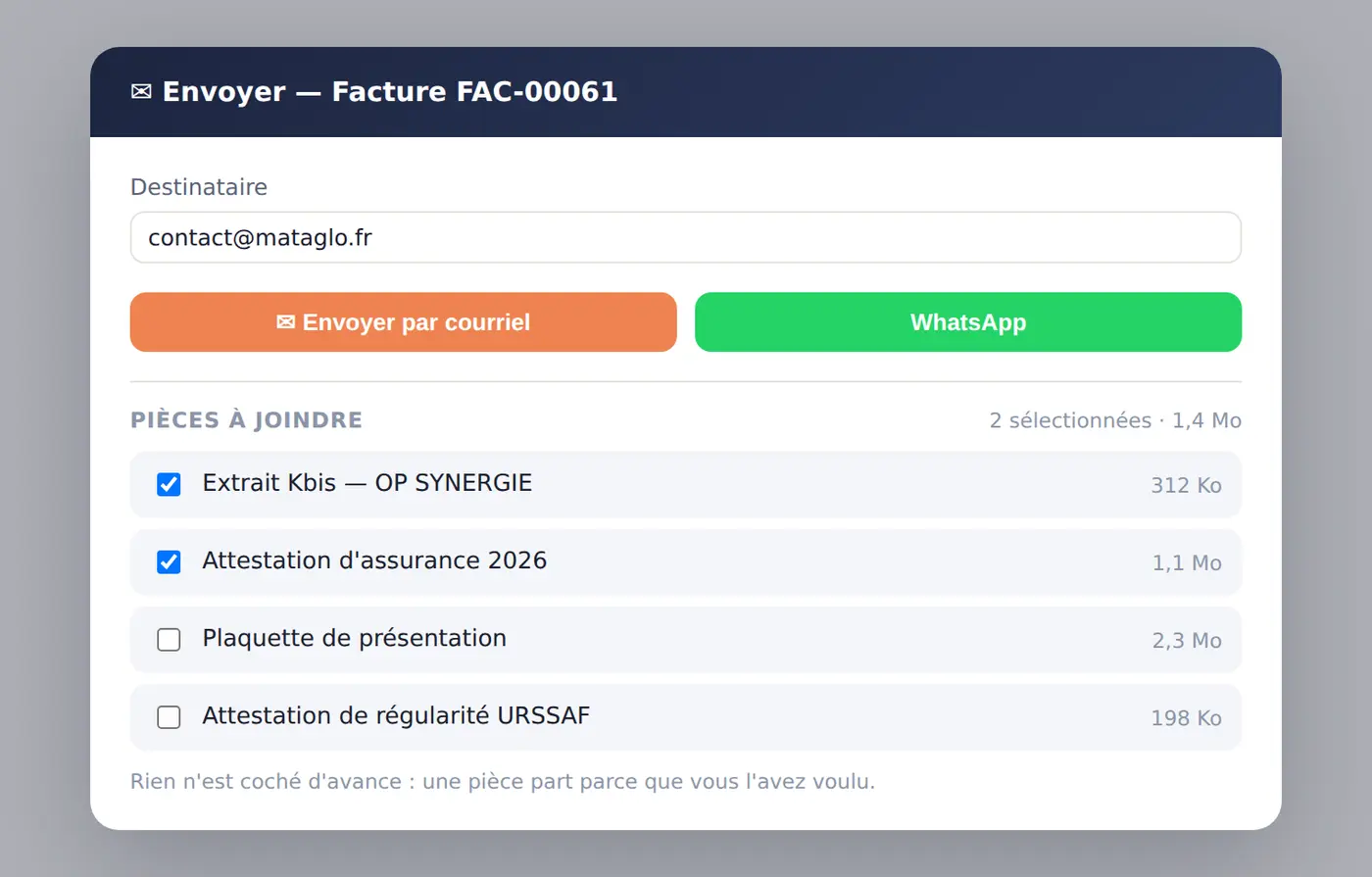Select the Extrait Kbis — OP SYNERGIE row label
Image resolution: width=1372 pixels, height=877 pixels.
367,483
